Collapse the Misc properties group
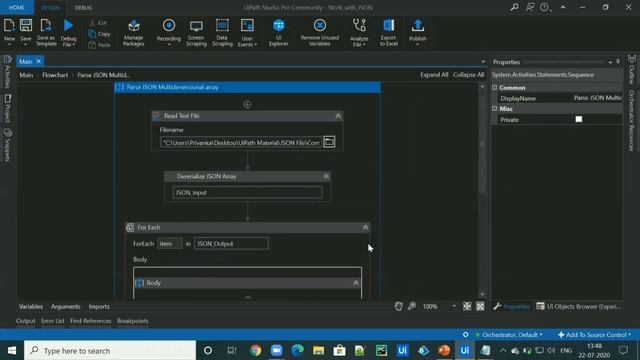This screenshot has width=640, height=360. click(x=495, y=109)
